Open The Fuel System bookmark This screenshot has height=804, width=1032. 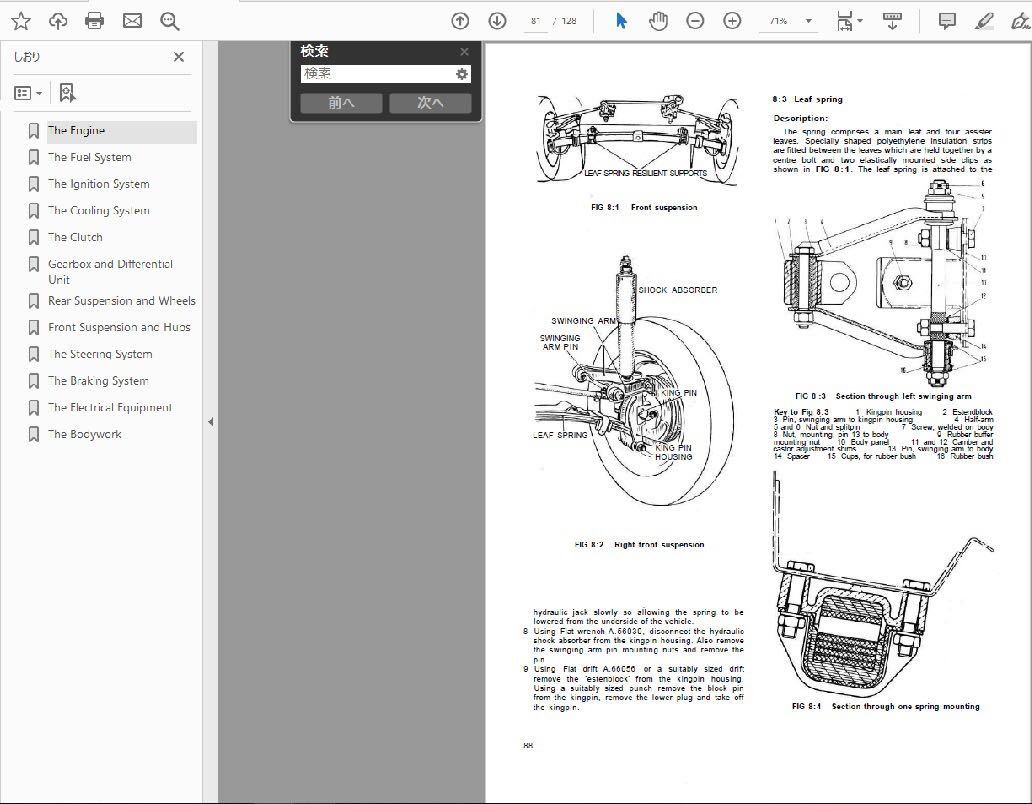tap(90, 157)
